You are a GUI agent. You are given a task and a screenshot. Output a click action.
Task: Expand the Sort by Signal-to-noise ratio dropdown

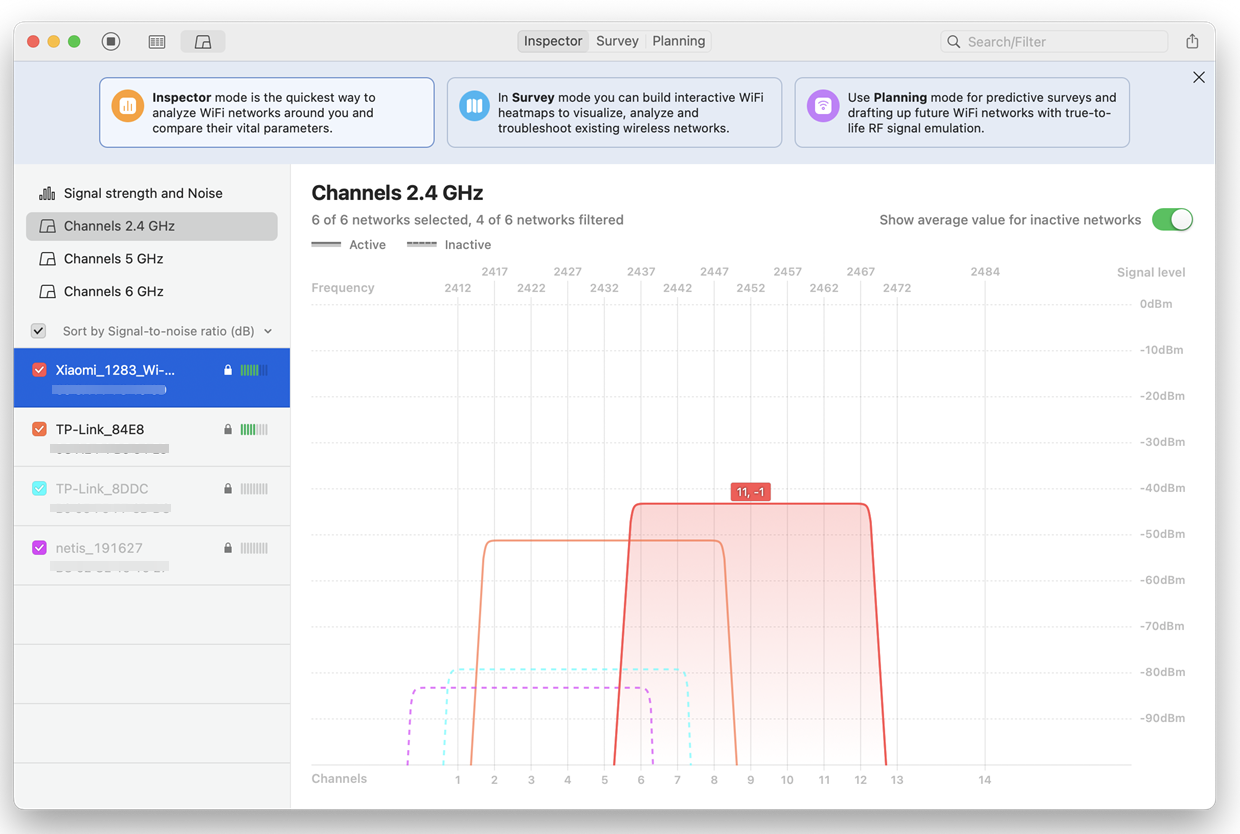[266, 330]
